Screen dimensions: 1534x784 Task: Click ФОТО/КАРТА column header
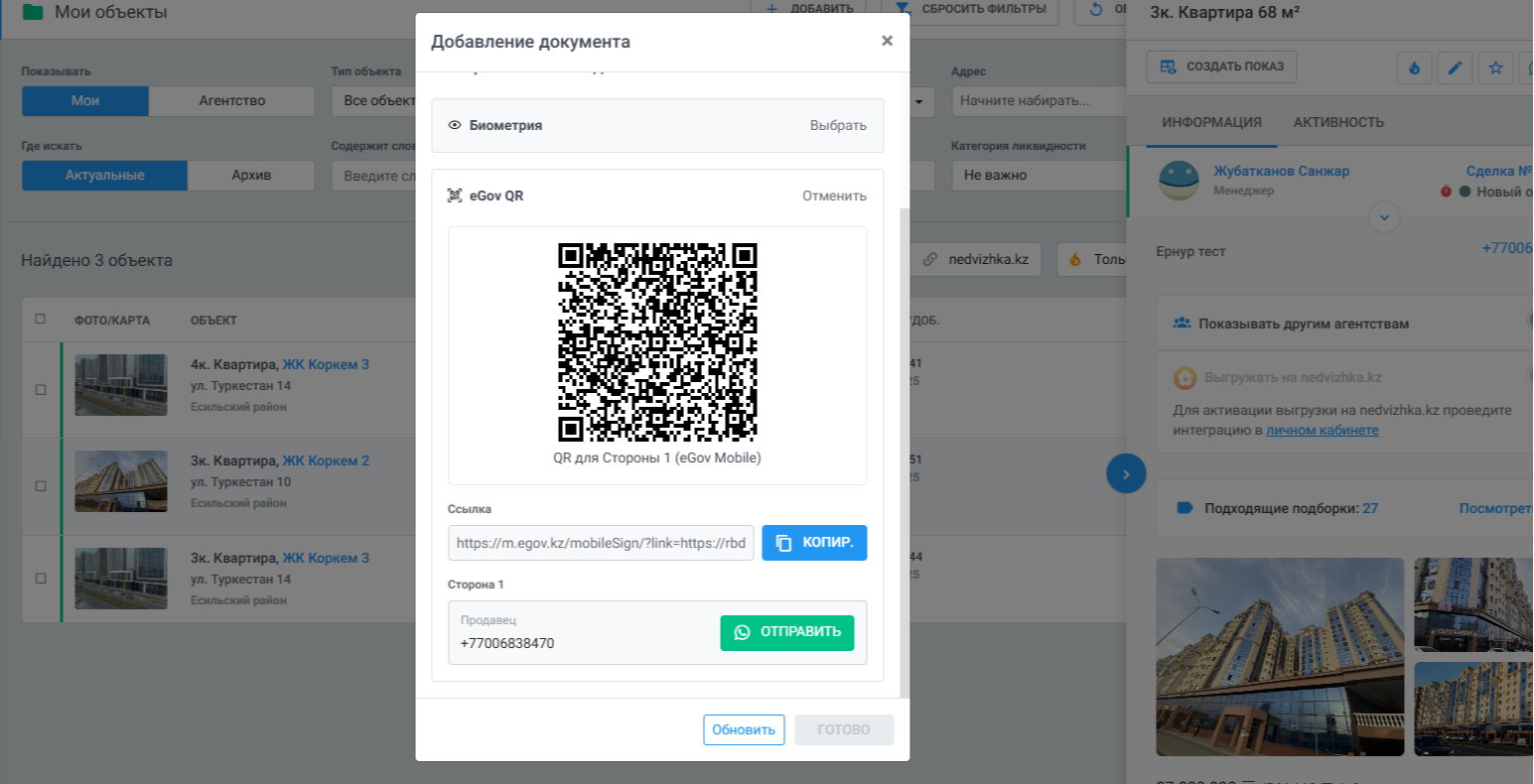pos(112,321)
